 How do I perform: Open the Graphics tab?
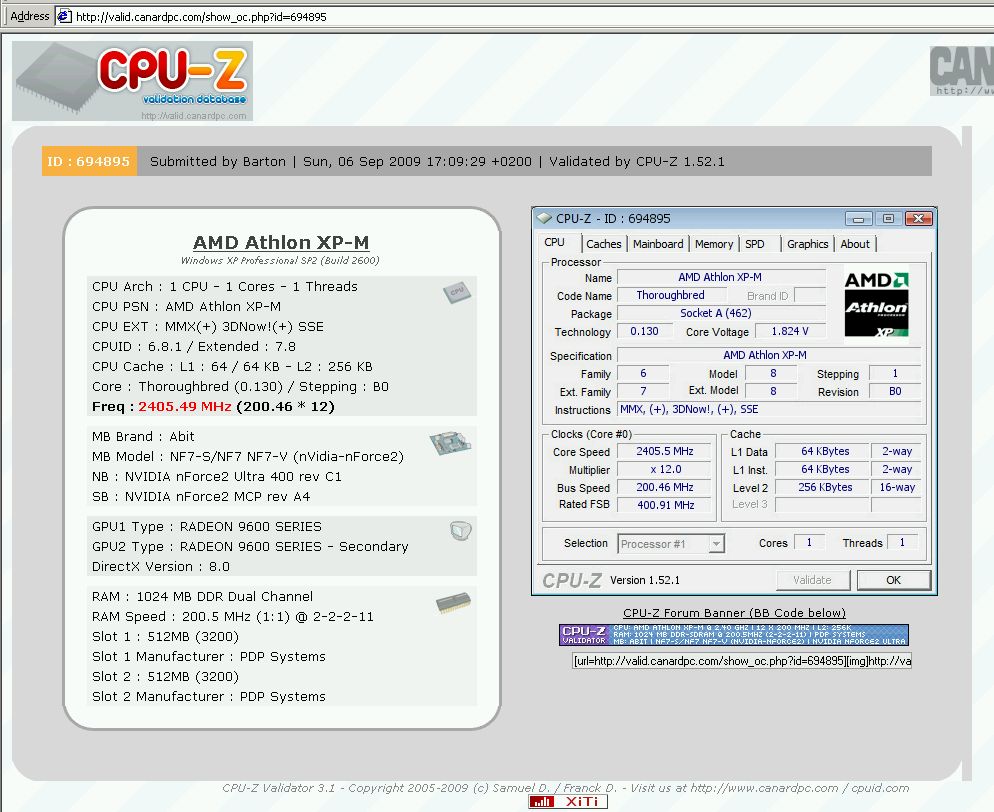(808, 244)
